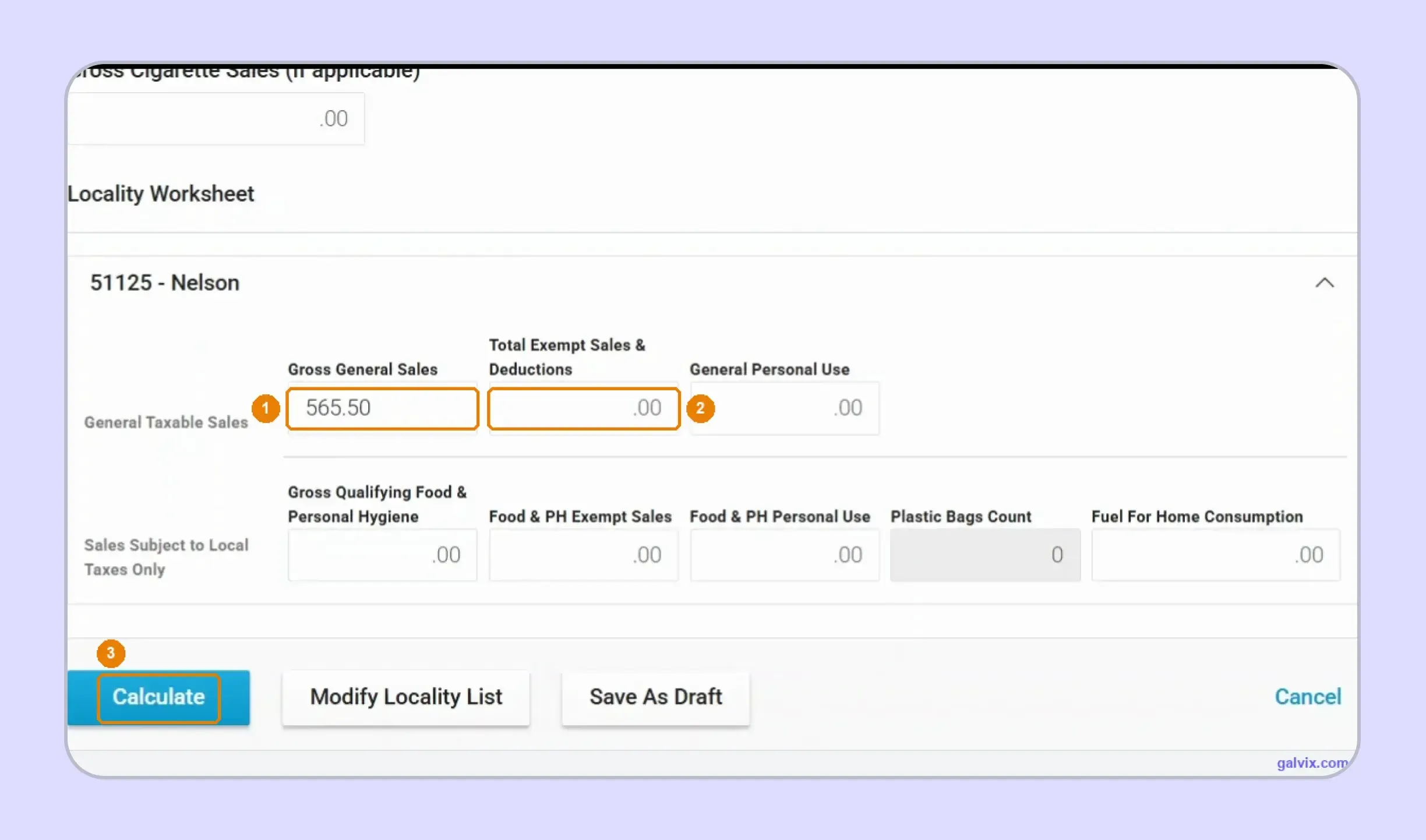Click the Calculate button

[x=158, y=697]
